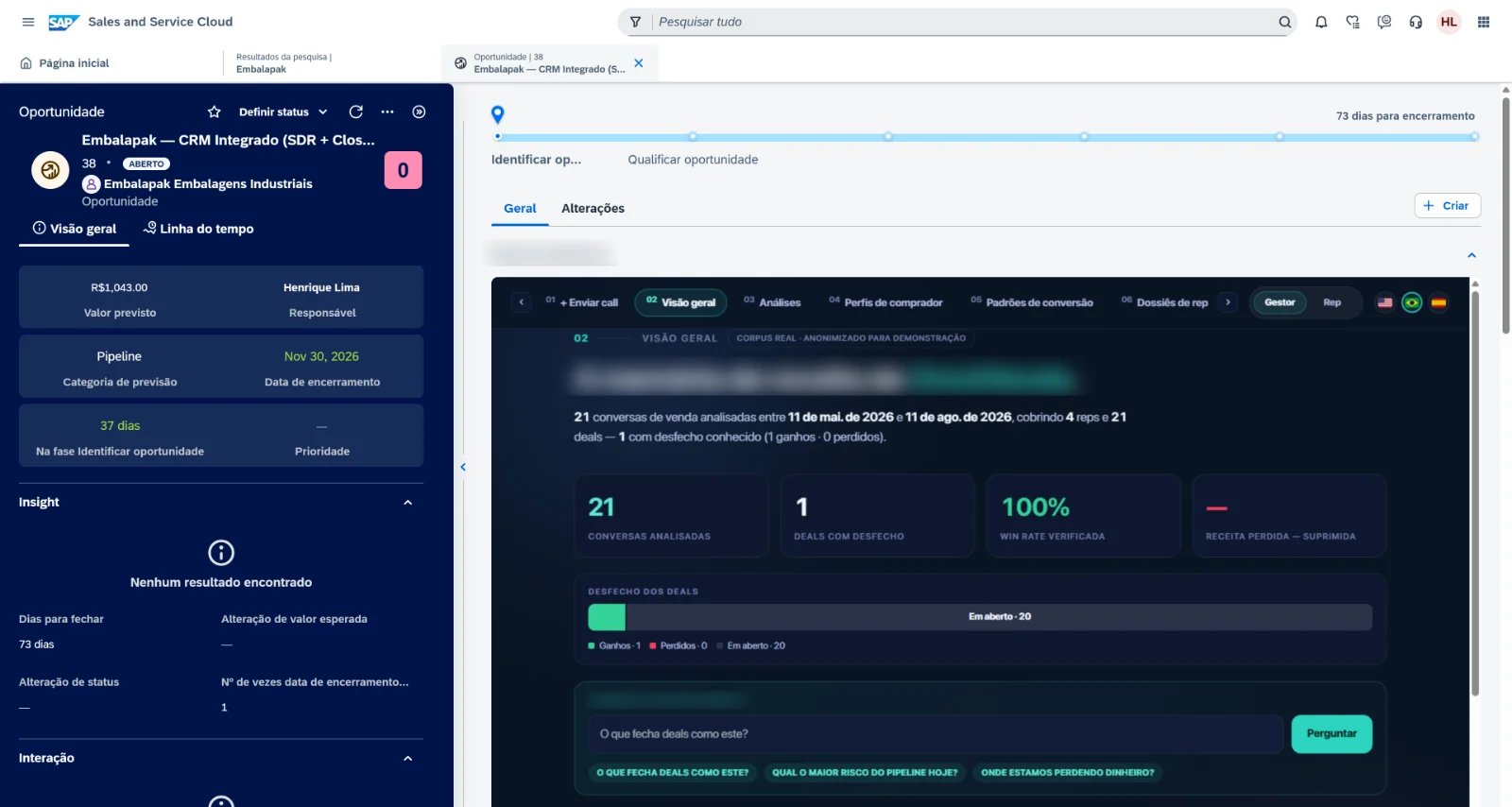Image resolution: width=1512 pixels, height=807 pixels.
Task: Pick suggestion Onde estamos perdendo dinheiro
Action: tap(1068, 773)
